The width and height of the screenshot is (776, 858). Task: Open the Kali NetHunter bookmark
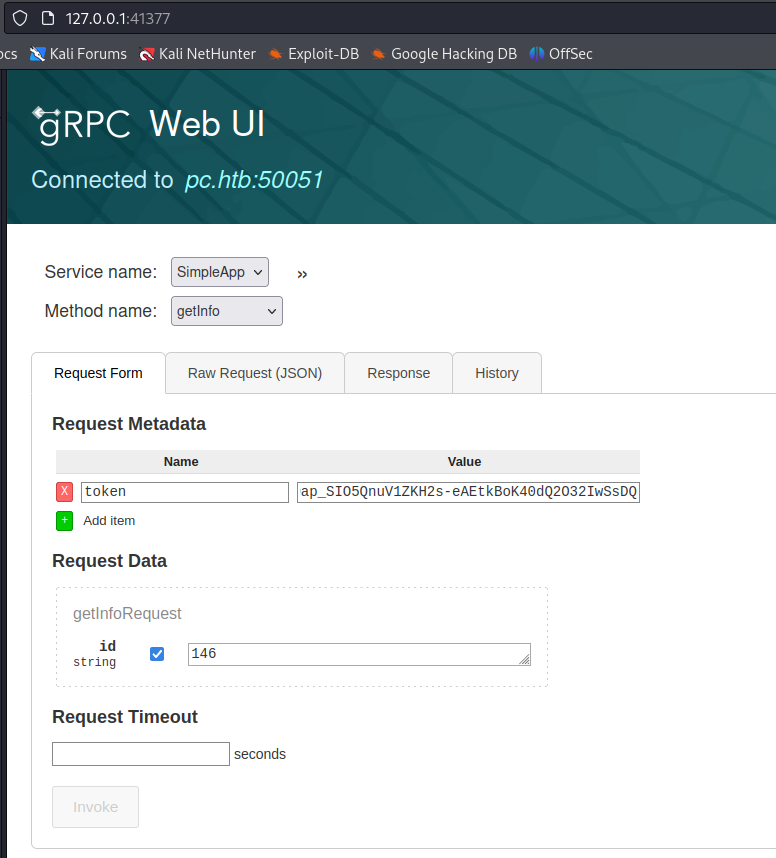click(198, 54)
